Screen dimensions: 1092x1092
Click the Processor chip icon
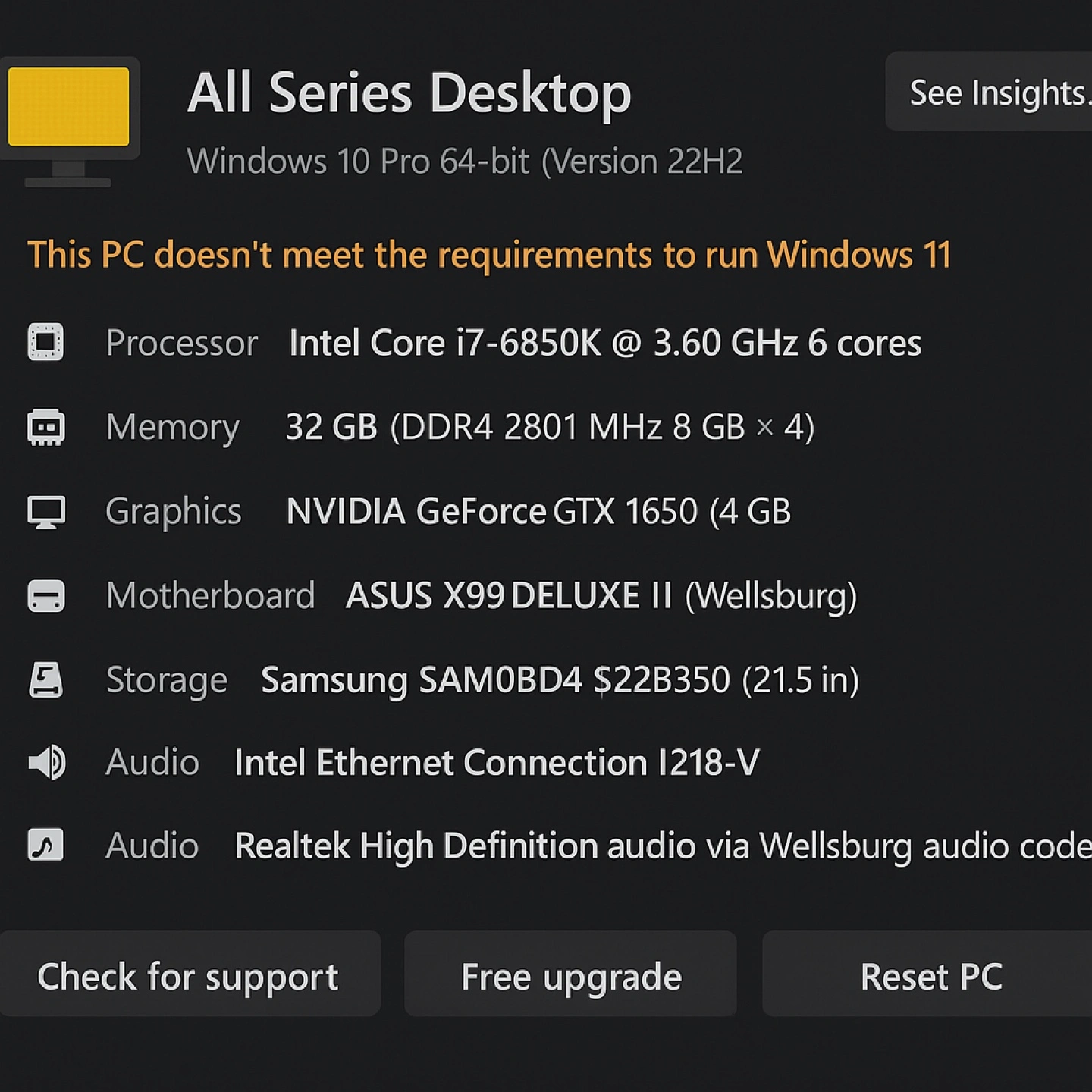[x=45, y=342]
